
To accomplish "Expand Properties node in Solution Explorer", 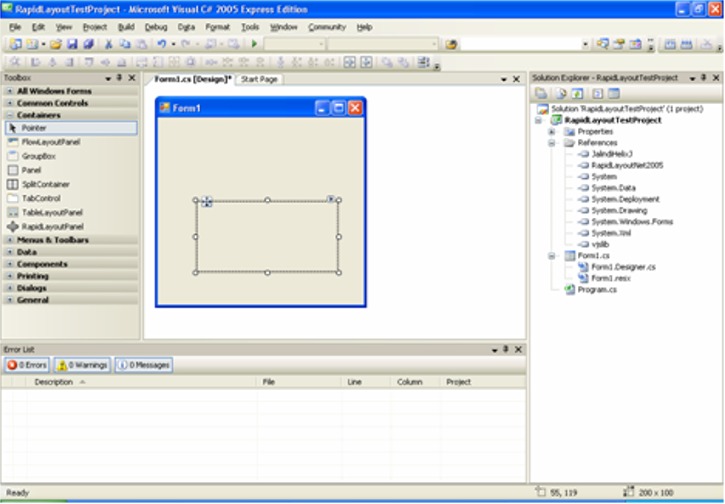I will (552, 132).
